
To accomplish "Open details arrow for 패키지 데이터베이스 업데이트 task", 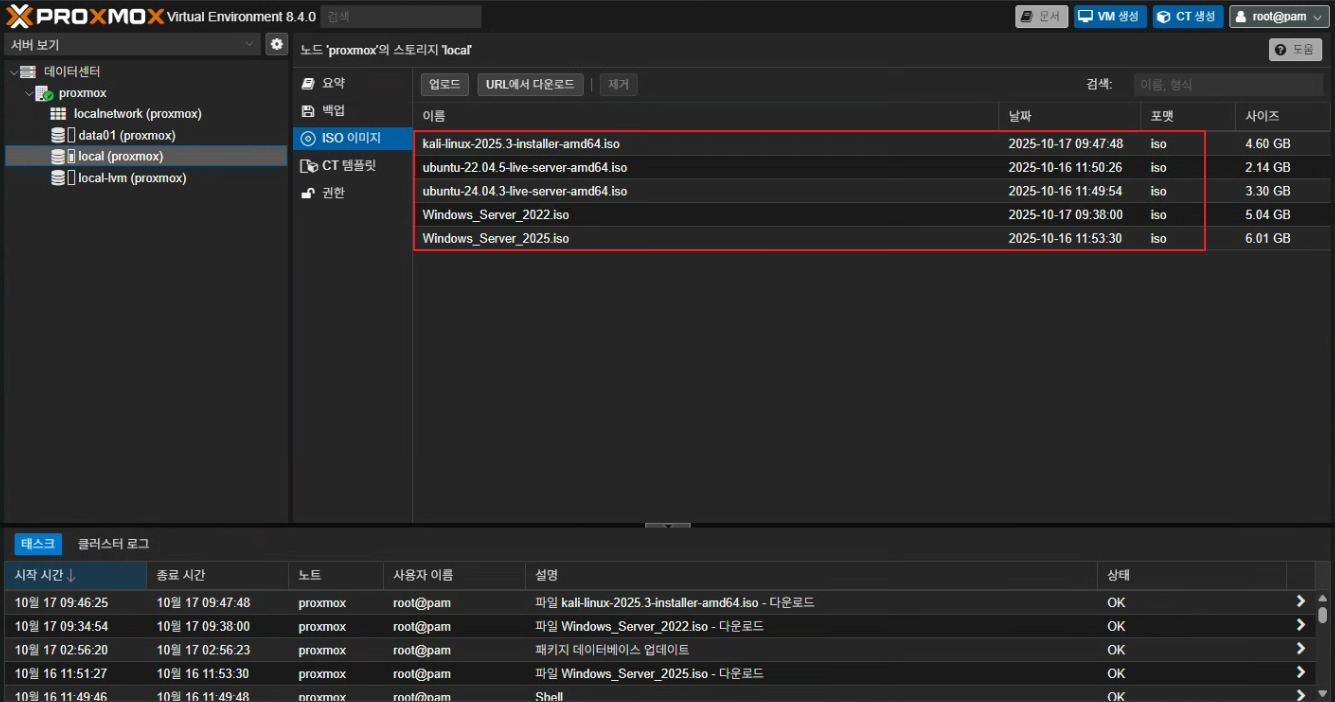I will pyautogui.click(x=1300, y=650).
